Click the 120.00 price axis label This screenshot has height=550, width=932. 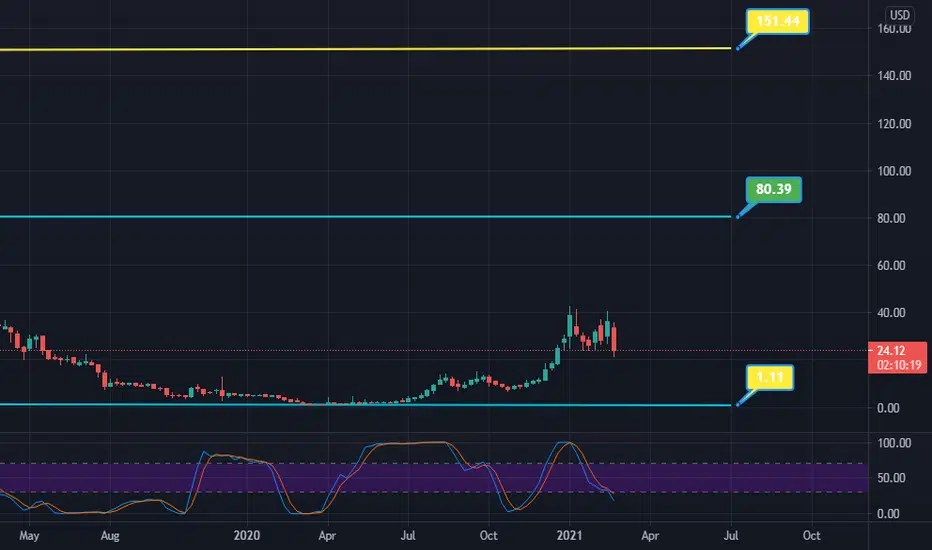[894, 124]
